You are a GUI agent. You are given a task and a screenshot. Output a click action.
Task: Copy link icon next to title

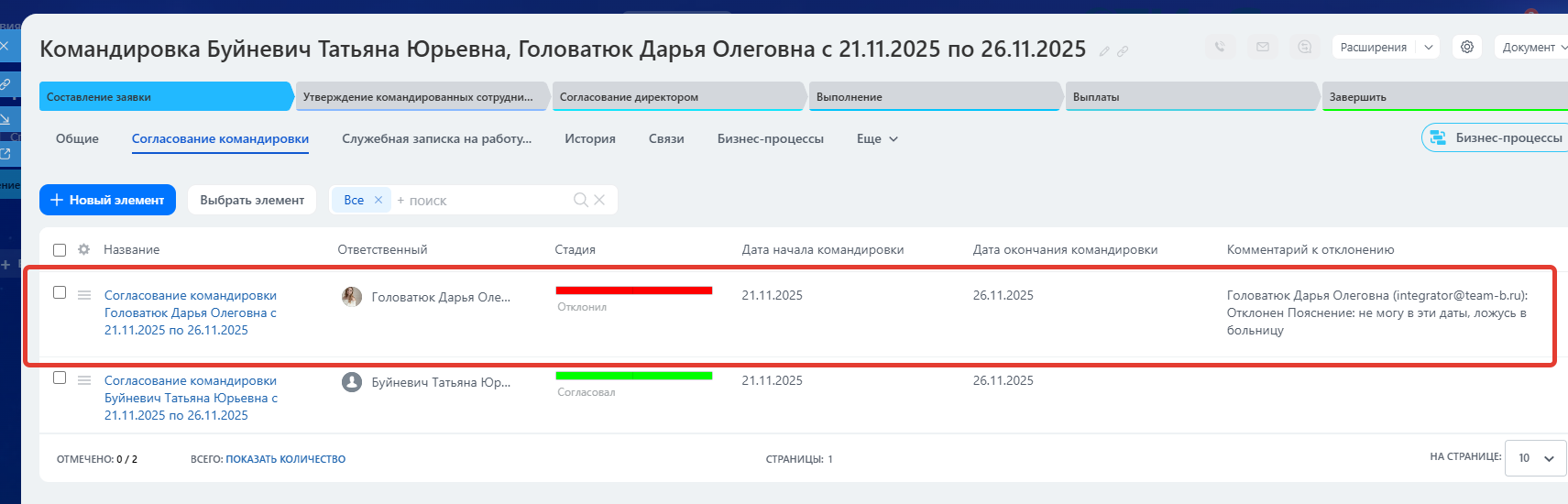click(x=1123, y=51)
